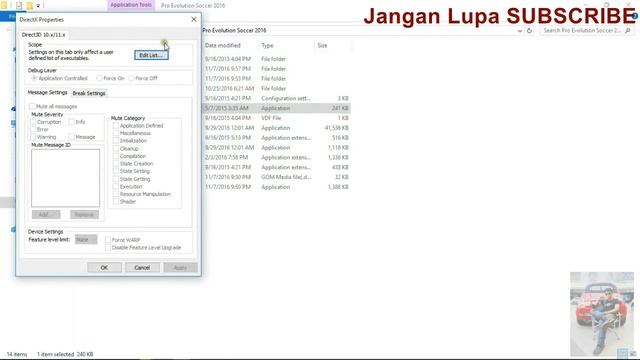
Task: Select the 41,538 KB Application row
Action: [276, 128]
